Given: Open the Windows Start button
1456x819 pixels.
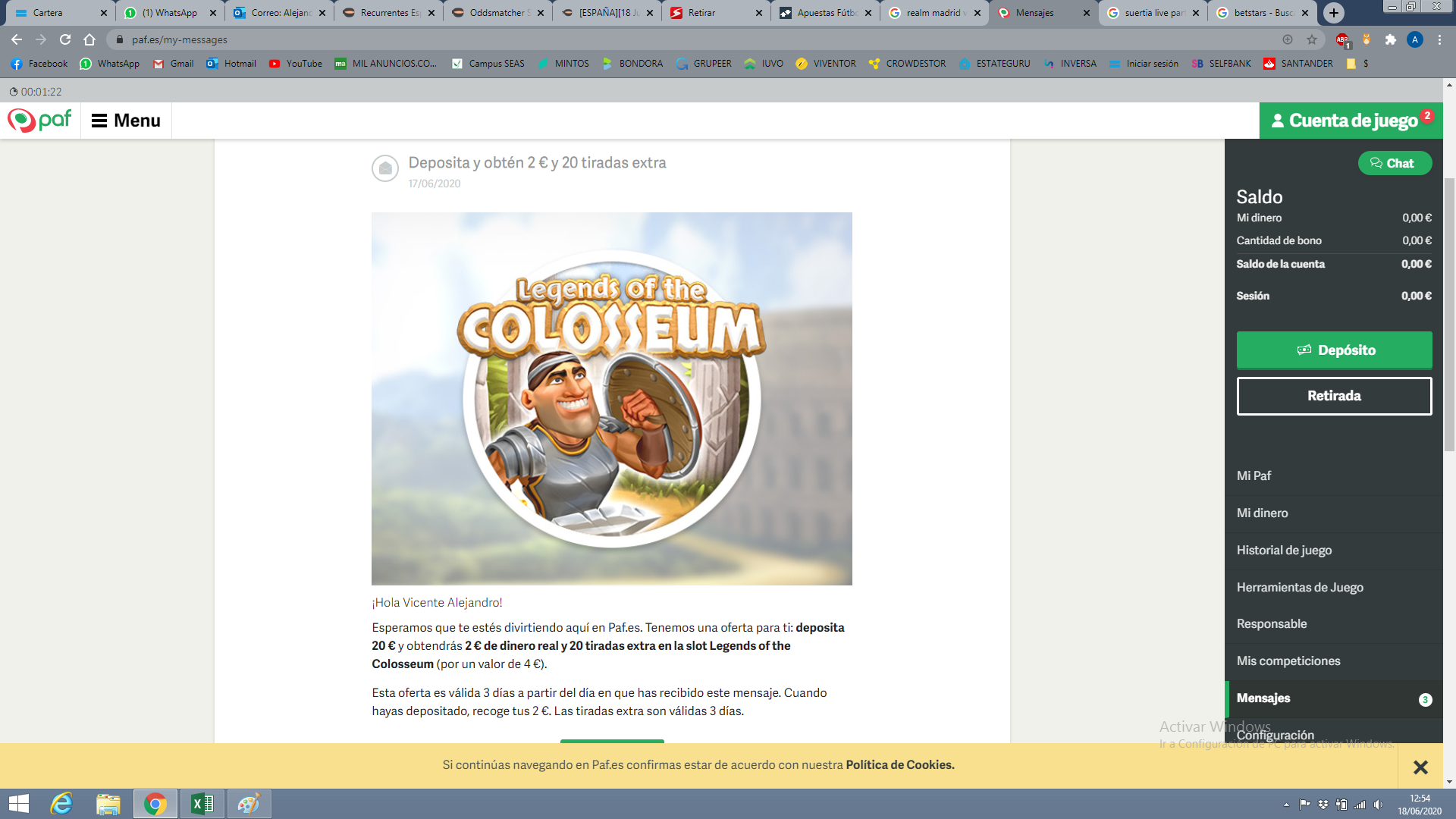Looking at the screenshot, I should point(19,804).
